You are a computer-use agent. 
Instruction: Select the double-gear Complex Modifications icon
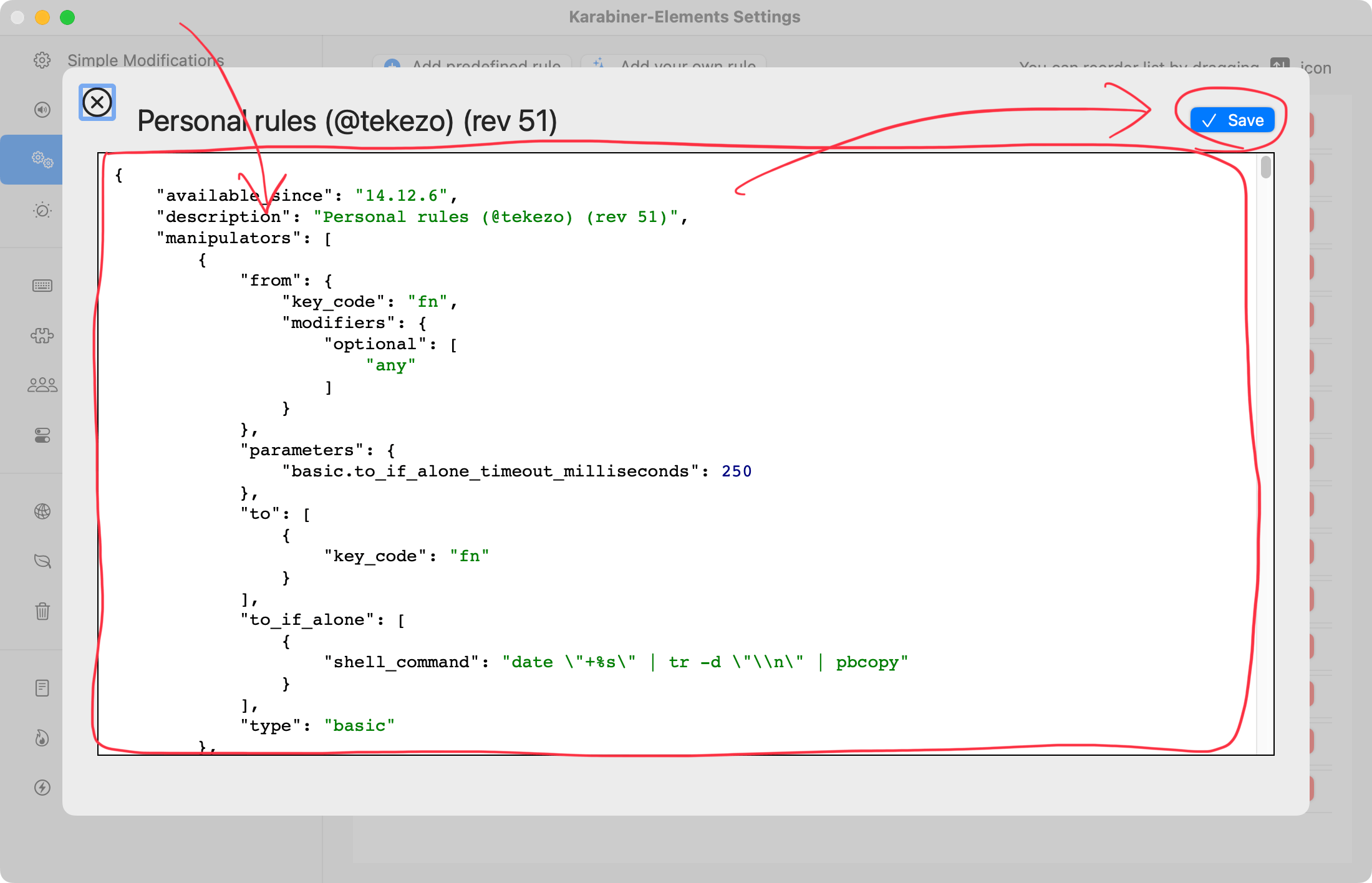click(x=42, y=160)
